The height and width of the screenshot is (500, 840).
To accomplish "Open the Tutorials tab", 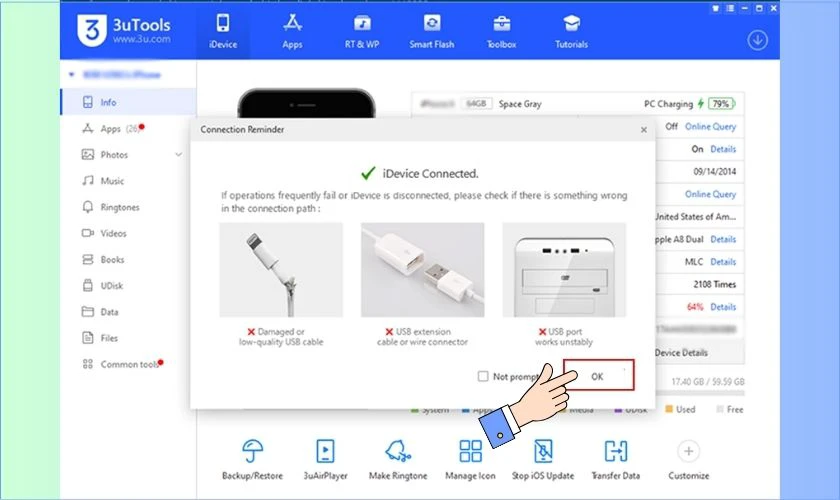I will click(571, 32).
